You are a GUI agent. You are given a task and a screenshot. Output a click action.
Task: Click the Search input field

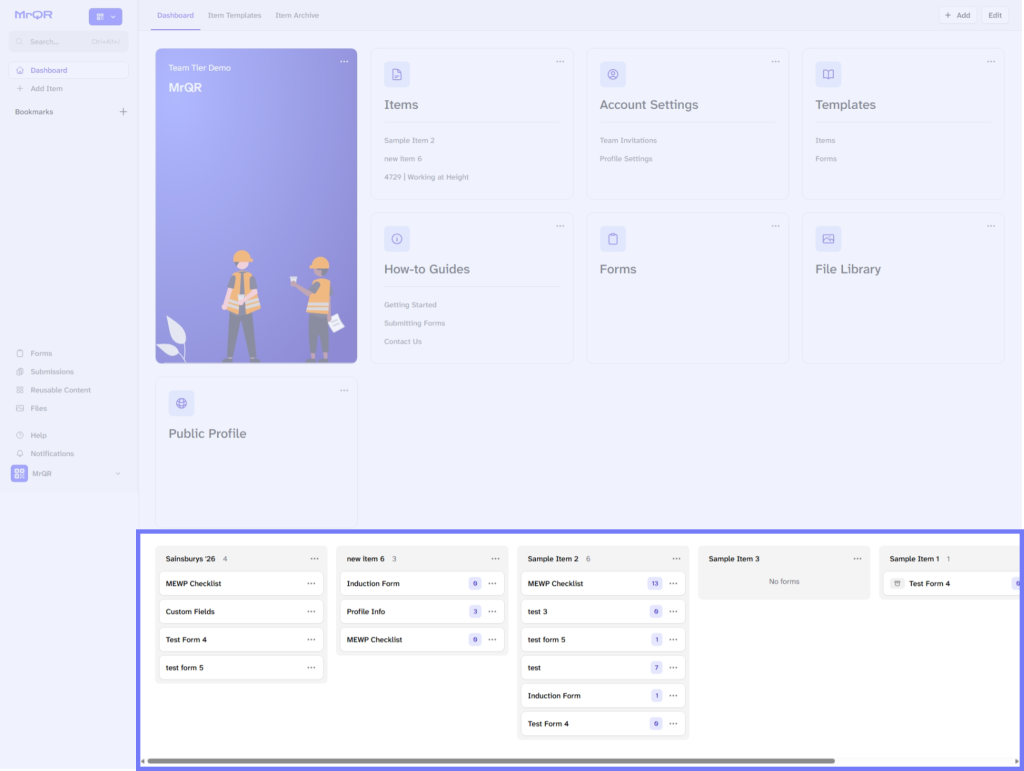pos(69,42)
